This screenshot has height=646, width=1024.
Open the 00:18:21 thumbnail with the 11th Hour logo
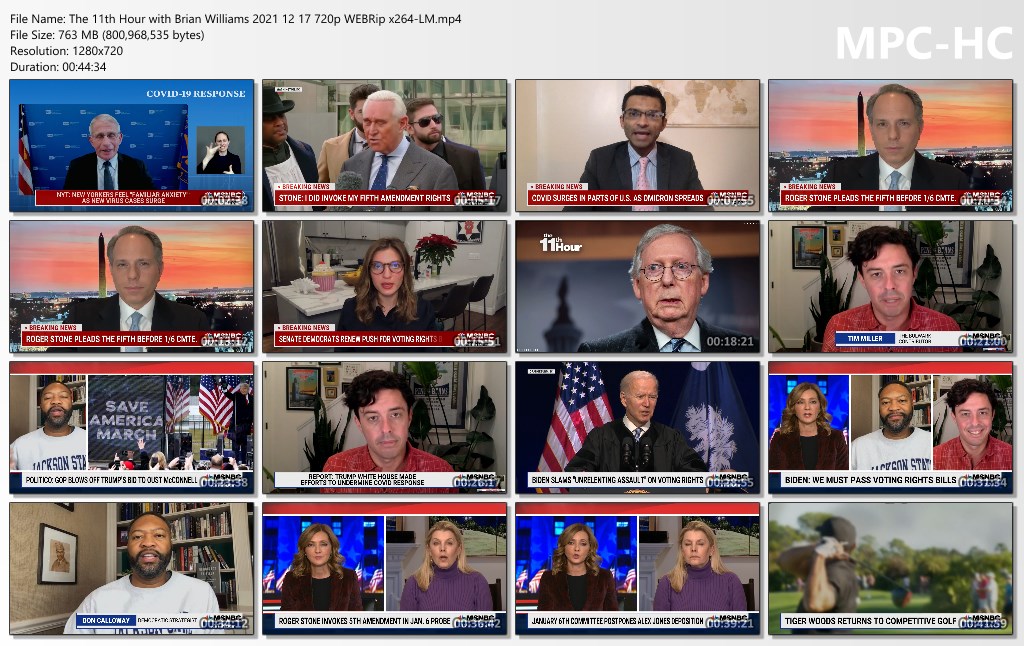(x=637, y=287)
